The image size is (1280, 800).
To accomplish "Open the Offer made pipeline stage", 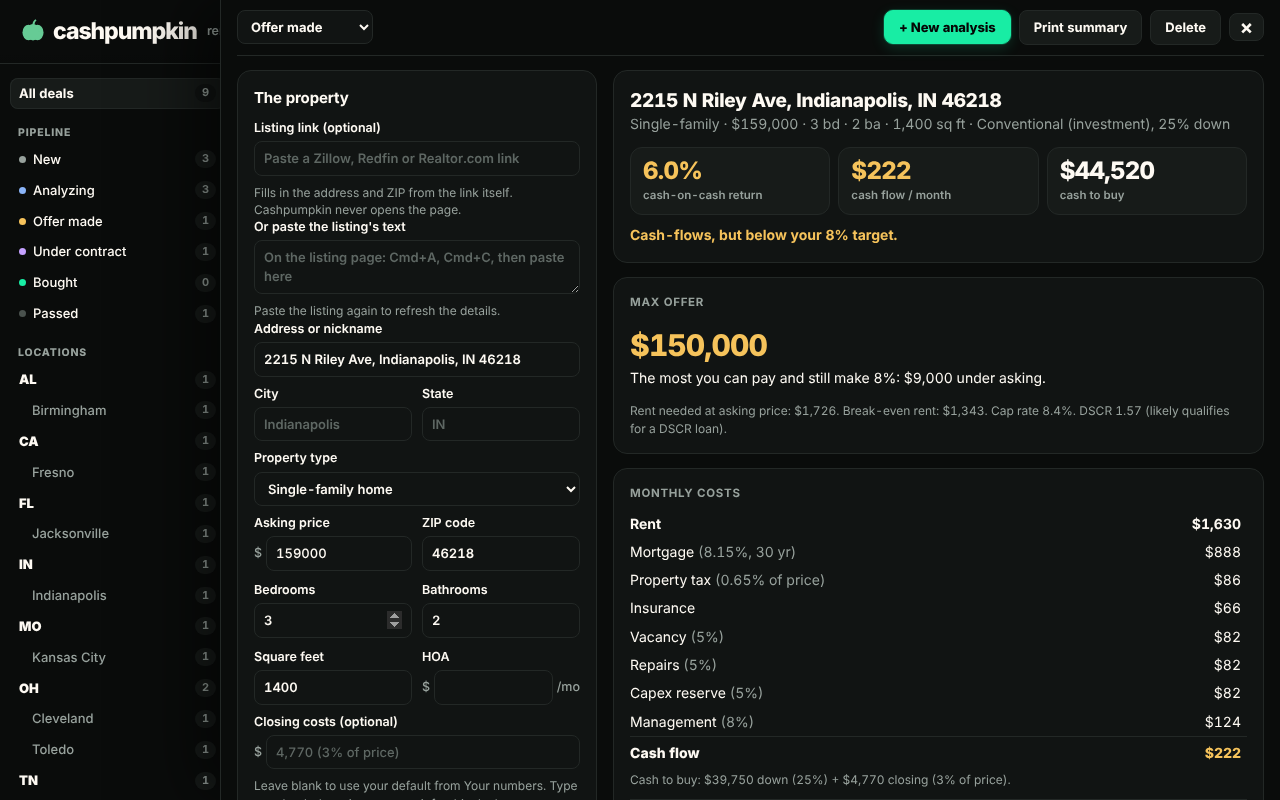I will point(114,221).
